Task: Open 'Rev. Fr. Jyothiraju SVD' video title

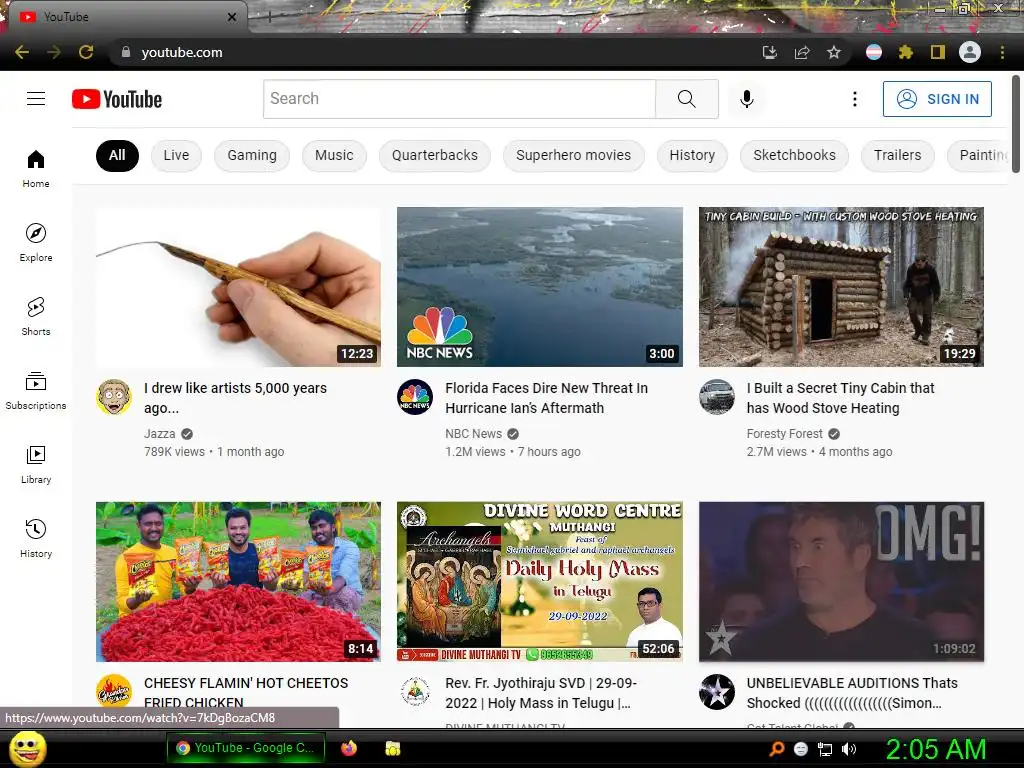Action: tap(541, 693)
